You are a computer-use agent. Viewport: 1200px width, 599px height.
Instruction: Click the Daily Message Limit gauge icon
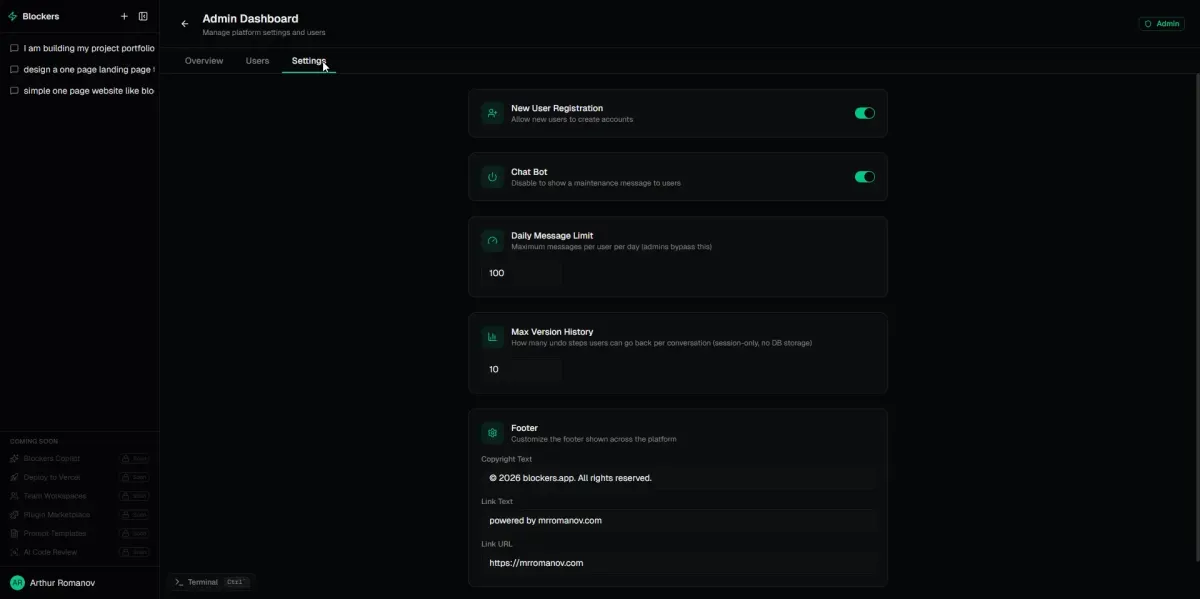click(492, 241)
